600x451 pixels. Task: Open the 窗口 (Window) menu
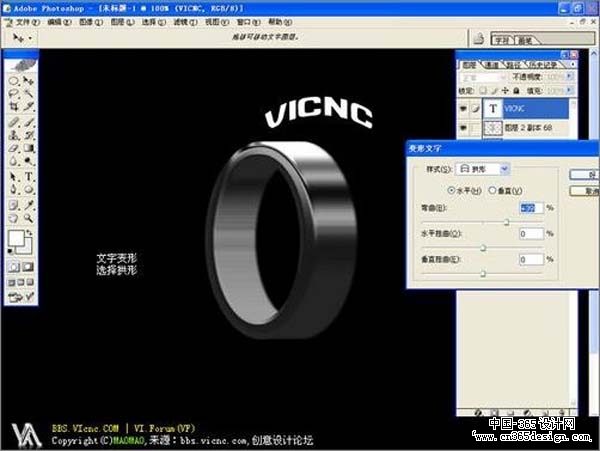[x=248, y=22]
